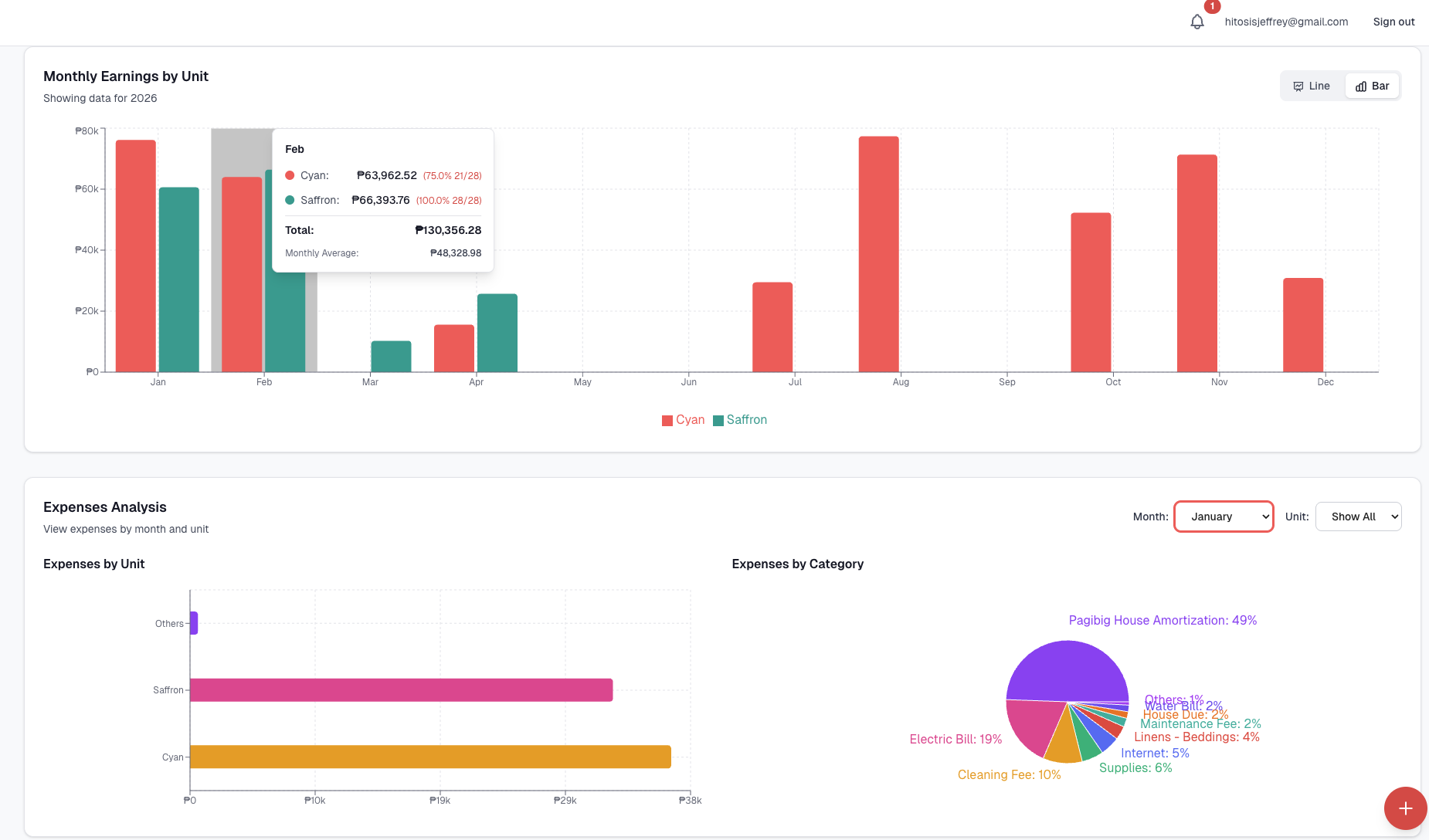Click the pink Saffron expenses bar
1429x840 pixels.
[401, 690]
